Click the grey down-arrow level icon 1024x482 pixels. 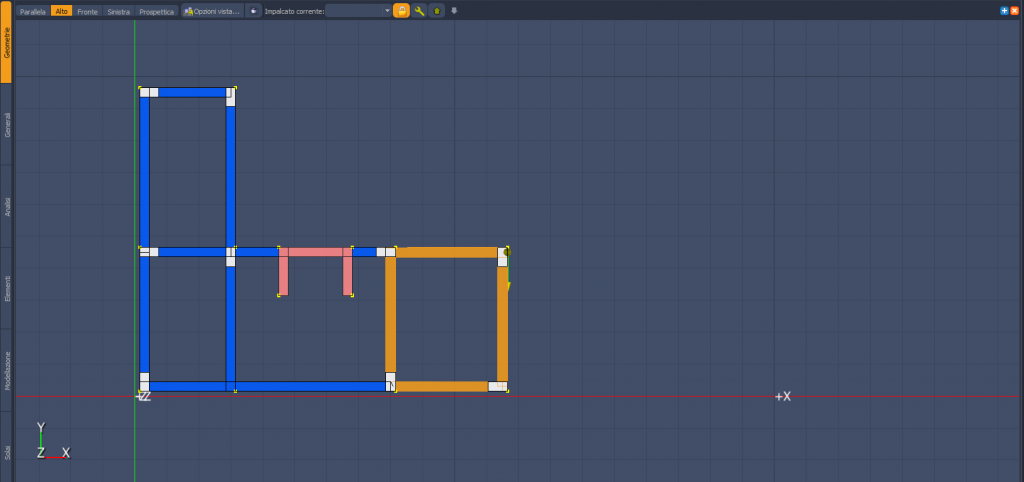(455, 11)
